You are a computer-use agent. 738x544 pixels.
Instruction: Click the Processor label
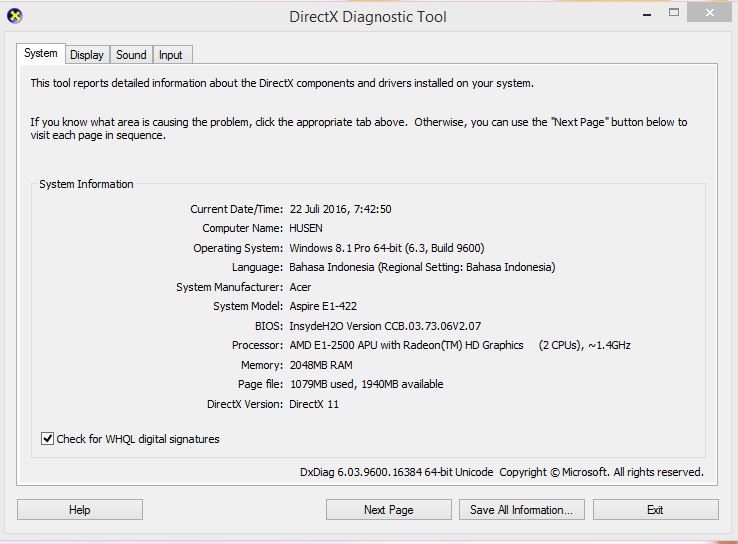click(x=257, y=345)
